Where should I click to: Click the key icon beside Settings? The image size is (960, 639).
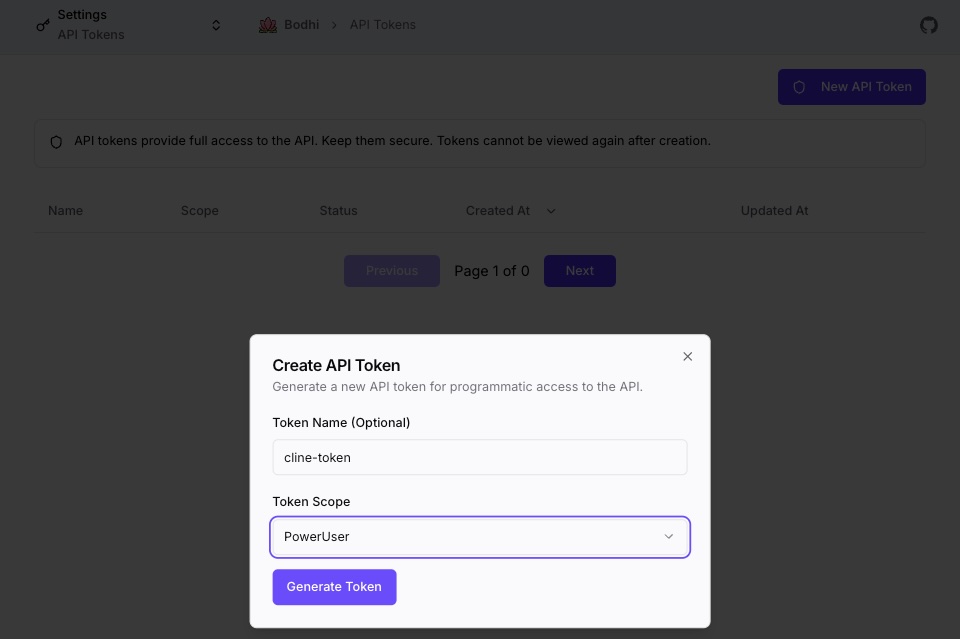[42, 24]
